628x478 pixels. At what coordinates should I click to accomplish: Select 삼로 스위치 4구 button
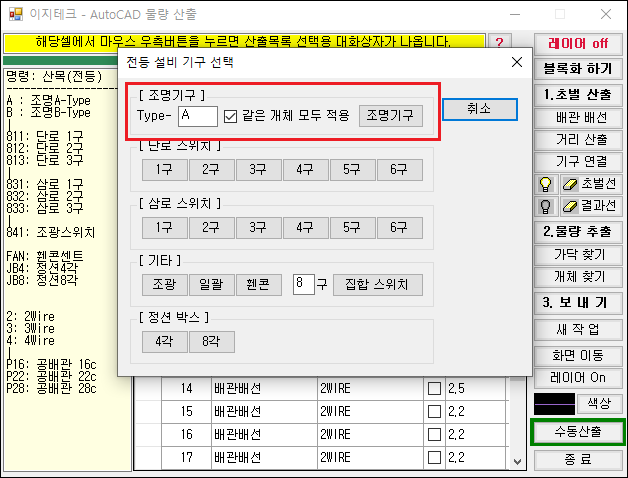point(306,228)
